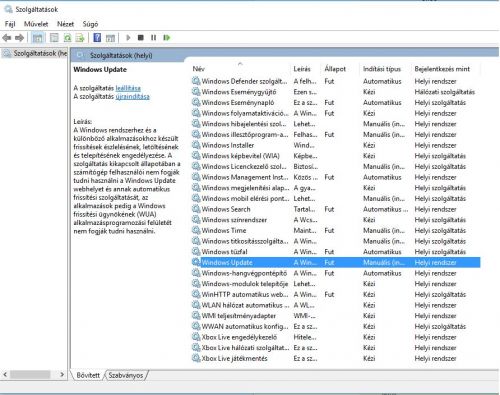Select the Windows-modulok telepítője row
The height and width of the screenshot is (395, 500).
coord(336,284)
